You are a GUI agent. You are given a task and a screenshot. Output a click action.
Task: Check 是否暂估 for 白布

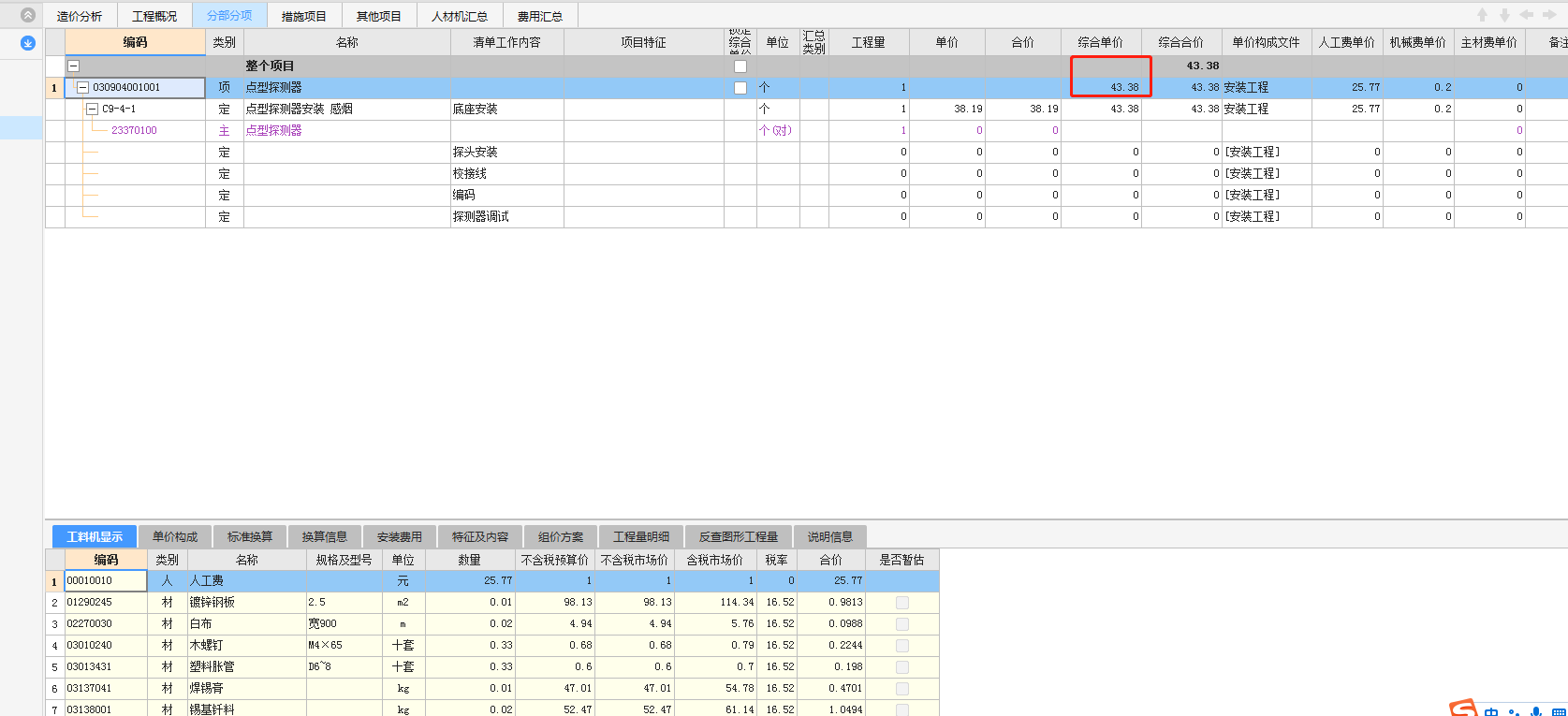(902, 624)
